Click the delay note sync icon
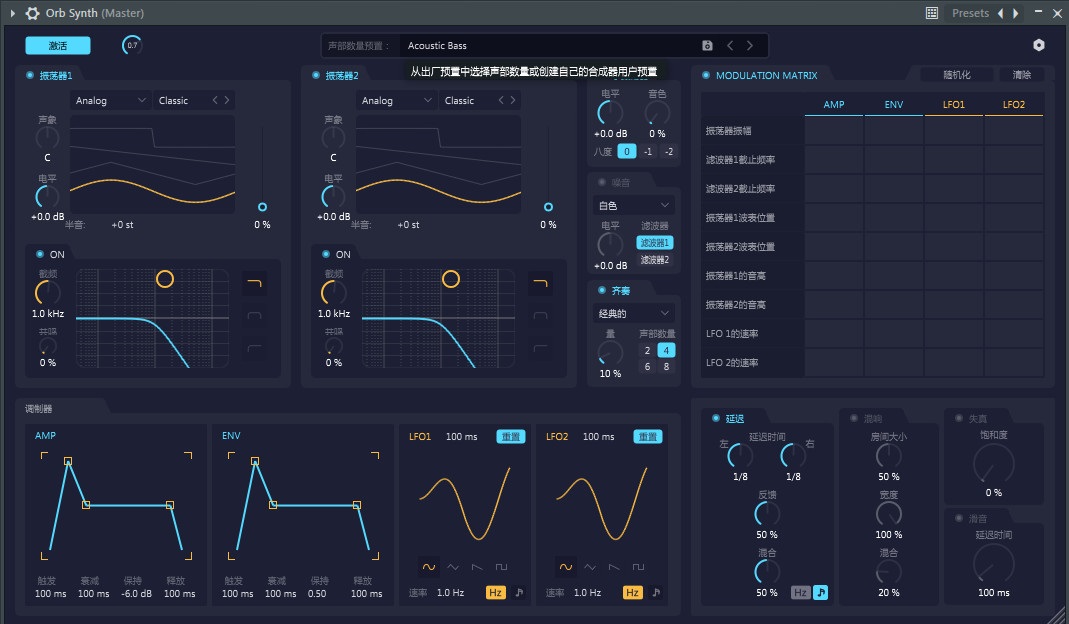 click(x=820, y=592)
